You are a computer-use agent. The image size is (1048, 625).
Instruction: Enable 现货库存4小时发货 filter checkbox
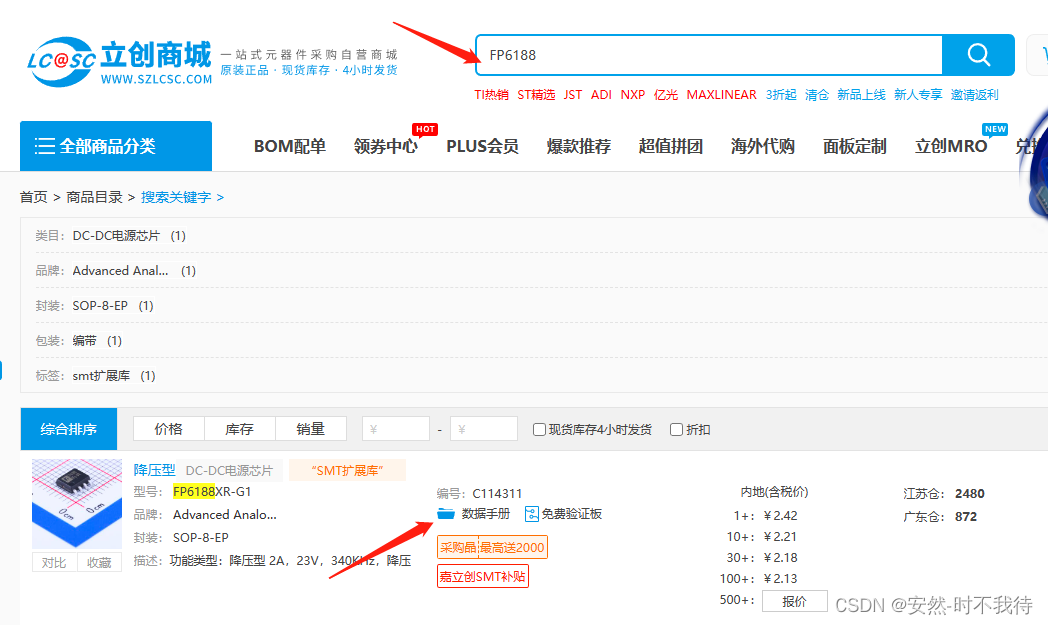click(x=539, y=428)
